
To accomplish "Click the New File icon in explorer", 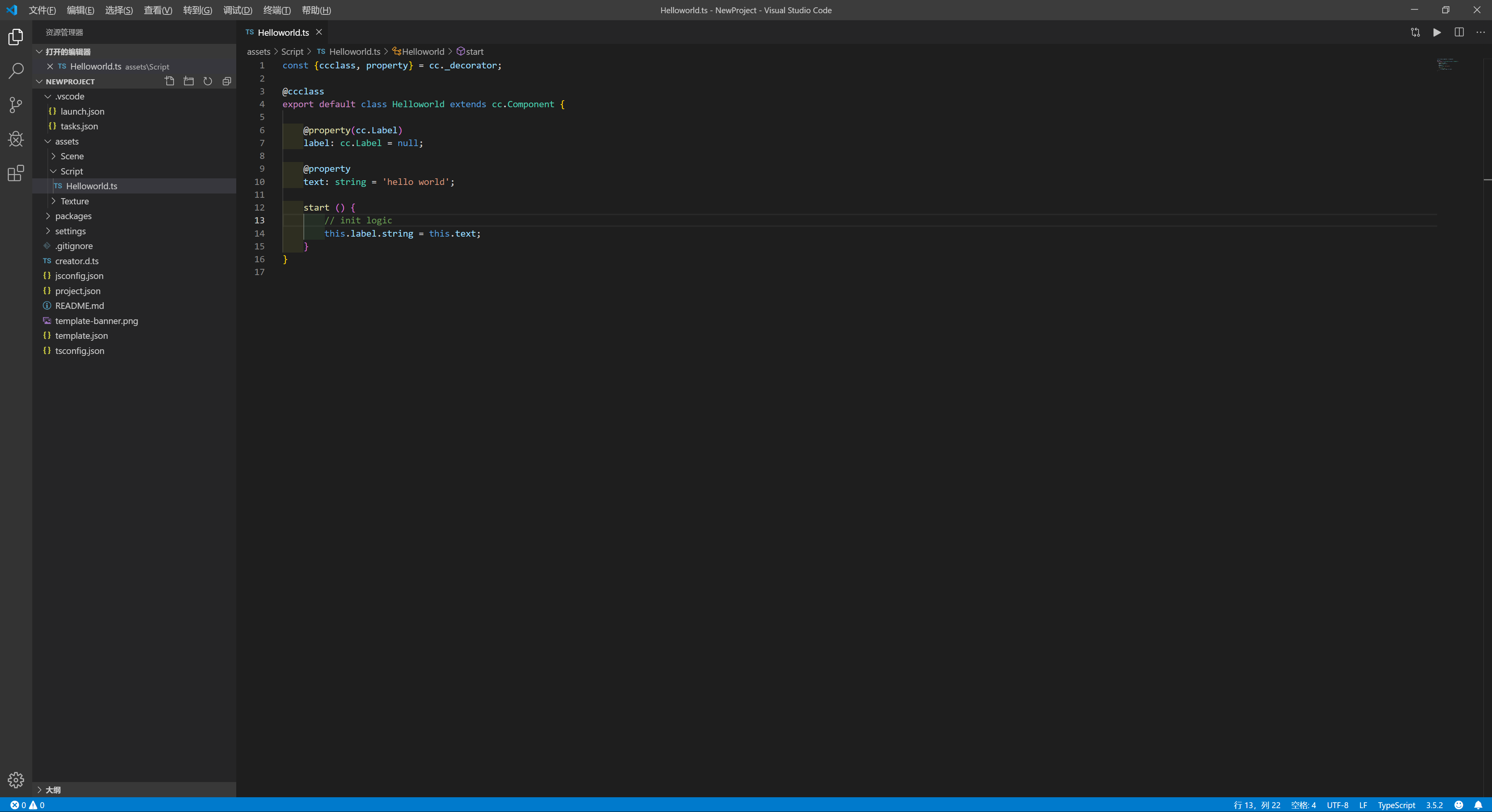I will pyautogui.click(x=169, y=81).
